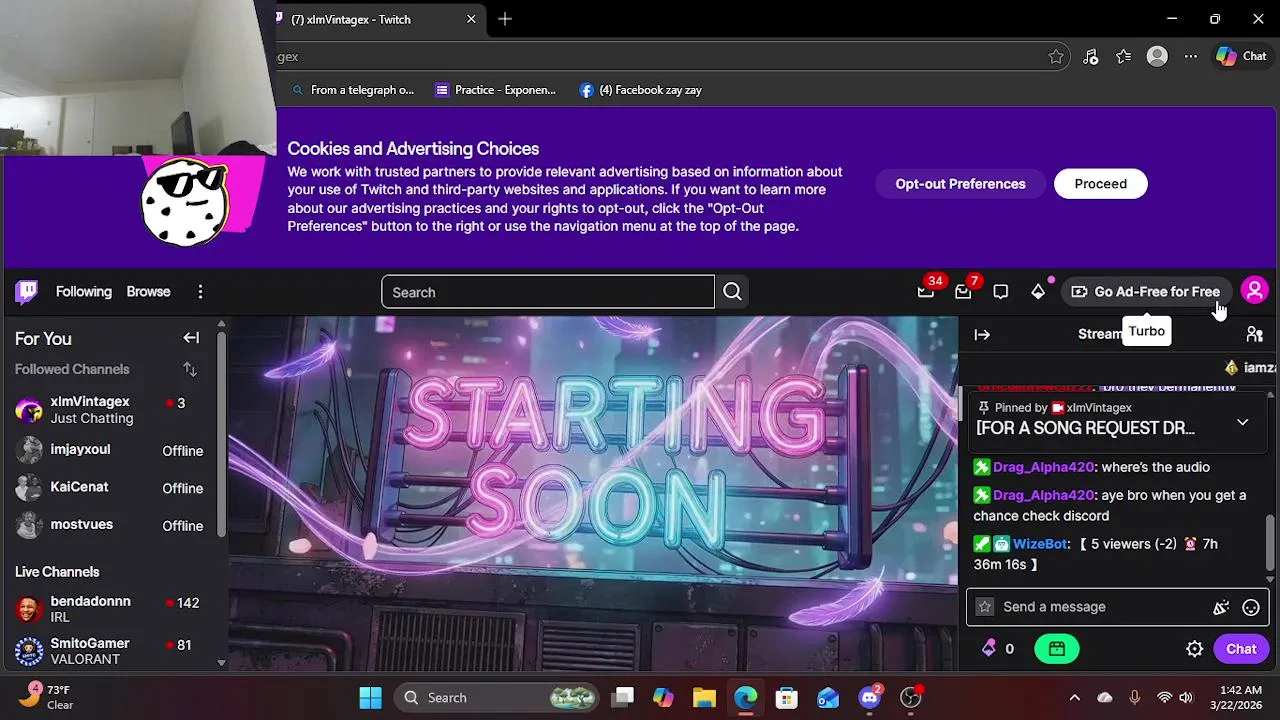1280x720 pixels.
Task: Open chat settings gear
Action: (1194, 649)
